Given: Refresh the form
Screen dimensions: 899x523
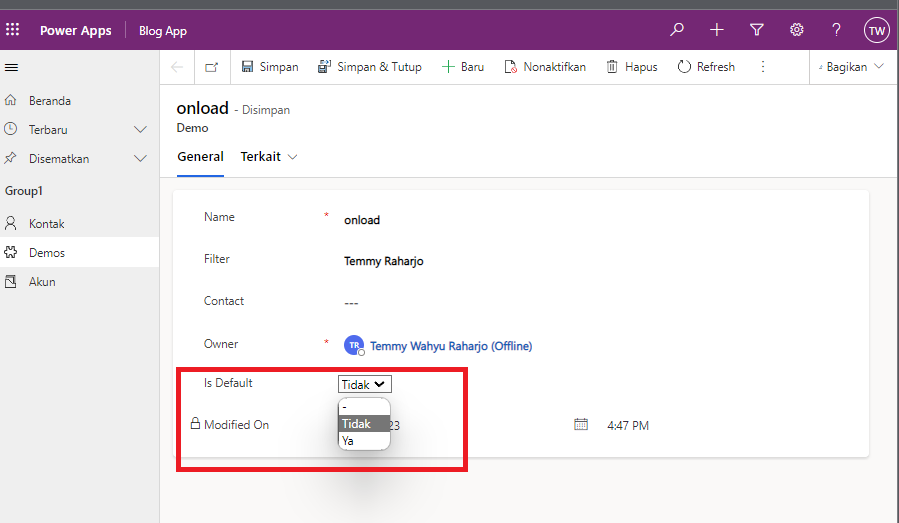Looking at the screenshot, I should tap(706, 67).
